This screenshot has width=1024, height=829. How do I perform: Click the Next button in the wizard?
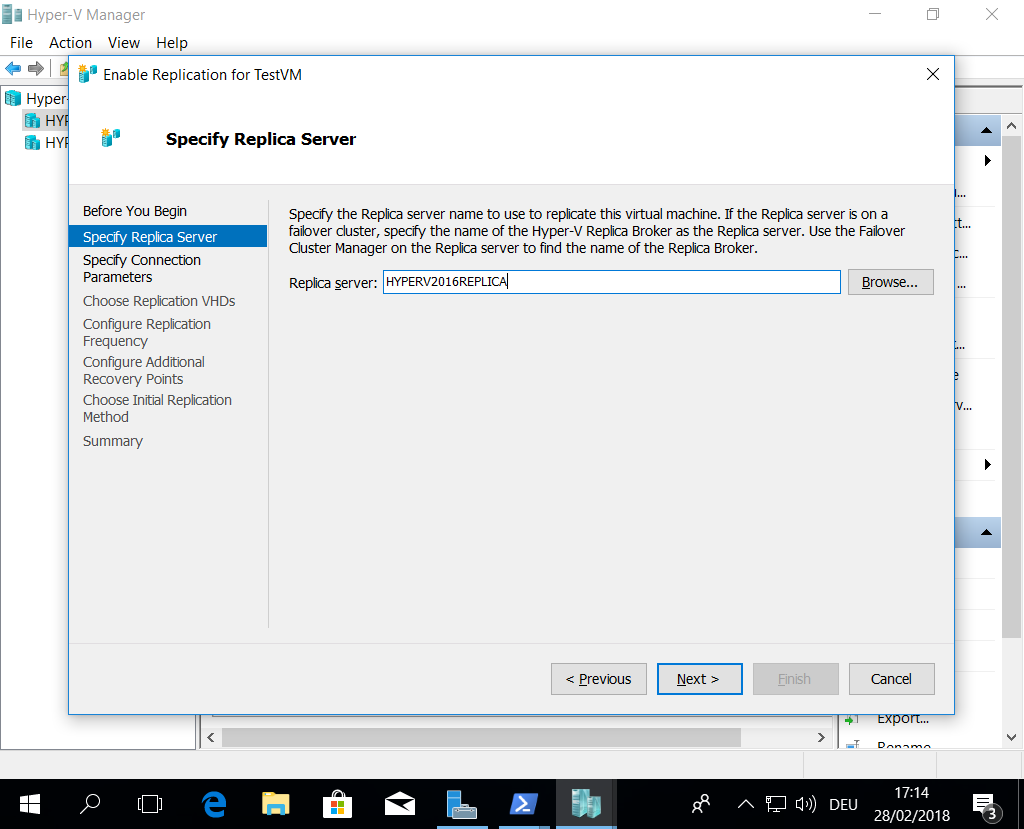tap(699, 679)
